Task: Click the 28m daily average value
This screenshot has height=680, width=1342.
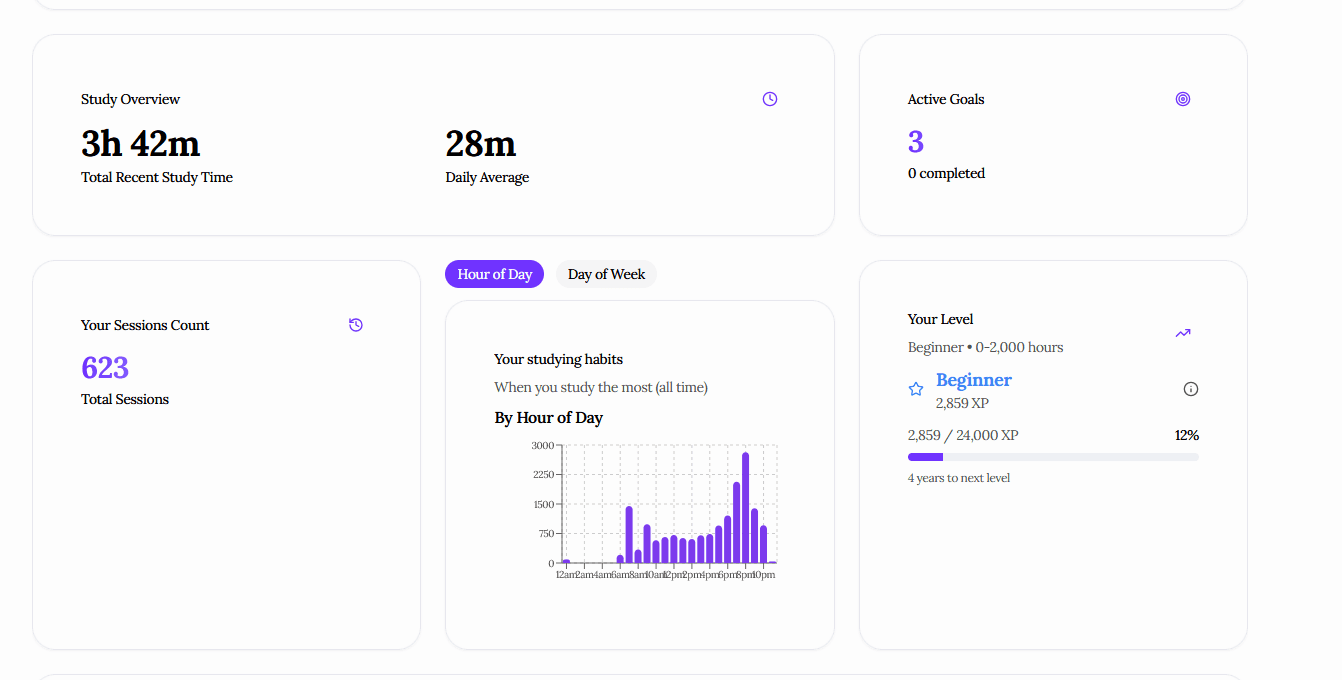Action: pyautogui.click(x=480, y=144)
